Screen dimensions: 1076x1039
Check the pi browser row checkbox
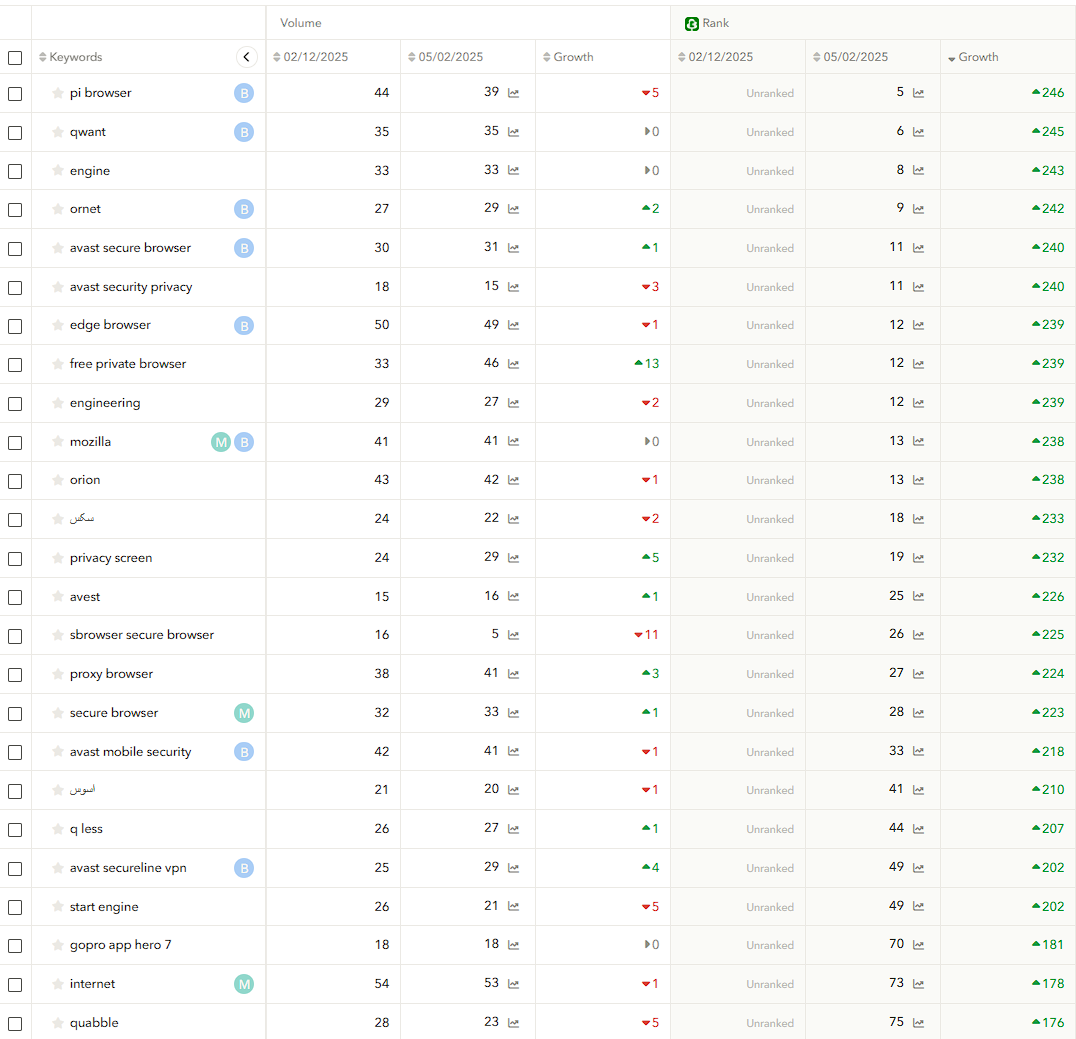click(x=15, y=94)
